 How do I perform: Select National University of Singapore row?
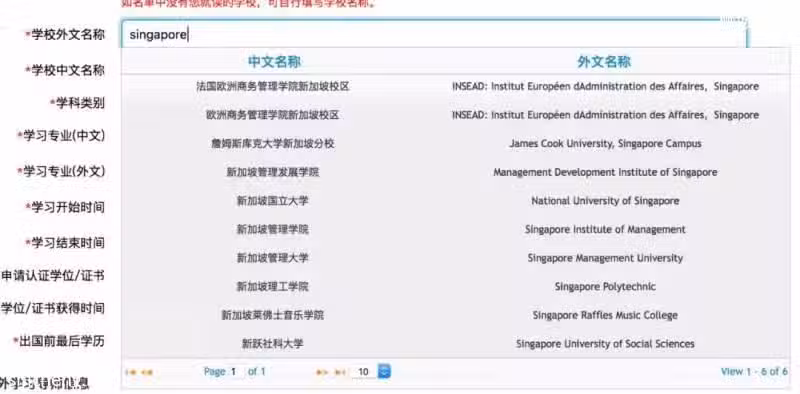(x=455, y=201)
